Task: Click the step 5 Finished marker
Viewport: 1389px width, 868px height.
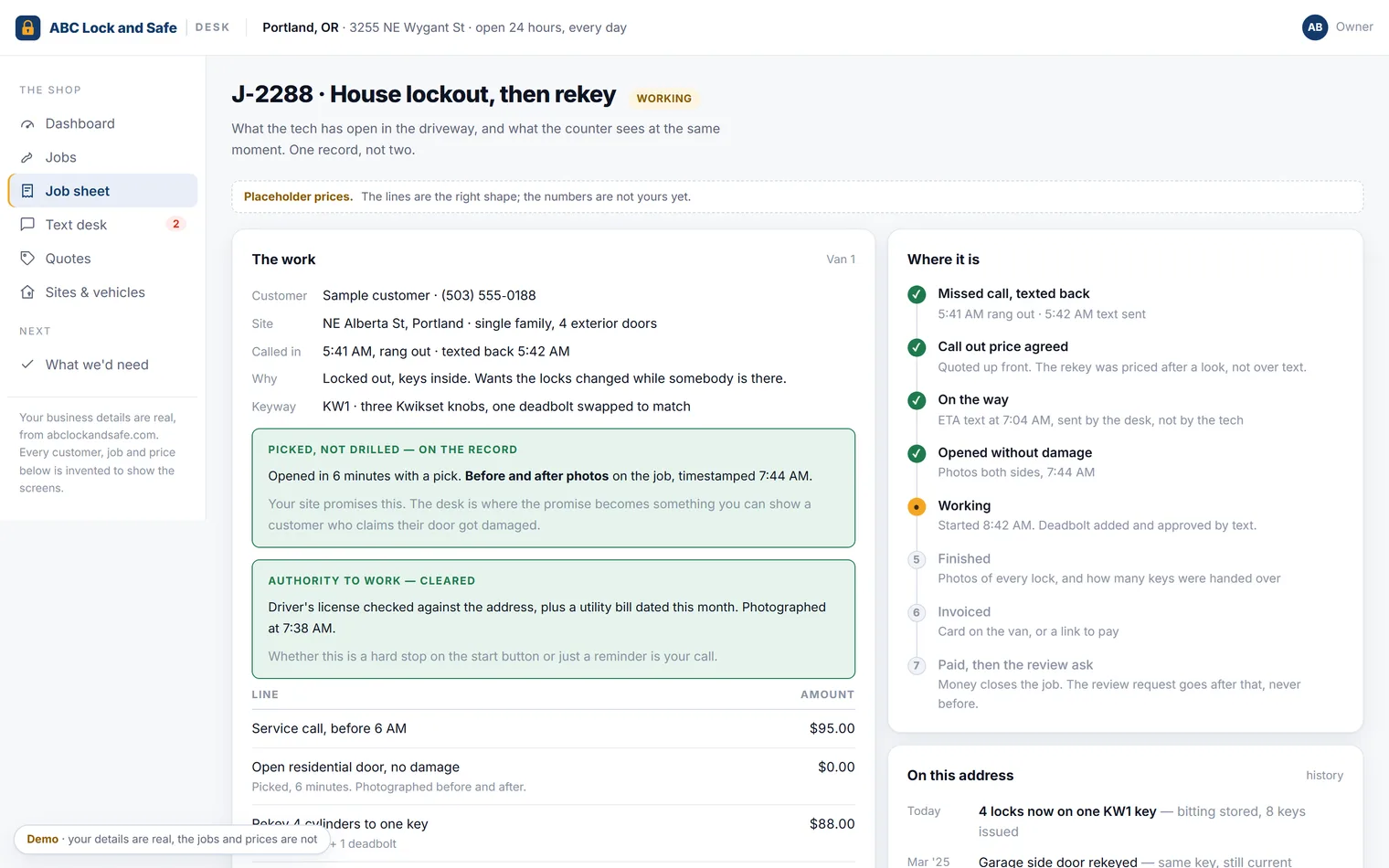Action: coord(917,559)
